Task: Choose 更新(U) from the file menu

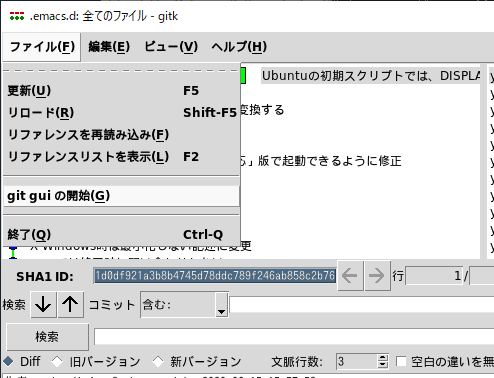Action: [x=121, y=91]
